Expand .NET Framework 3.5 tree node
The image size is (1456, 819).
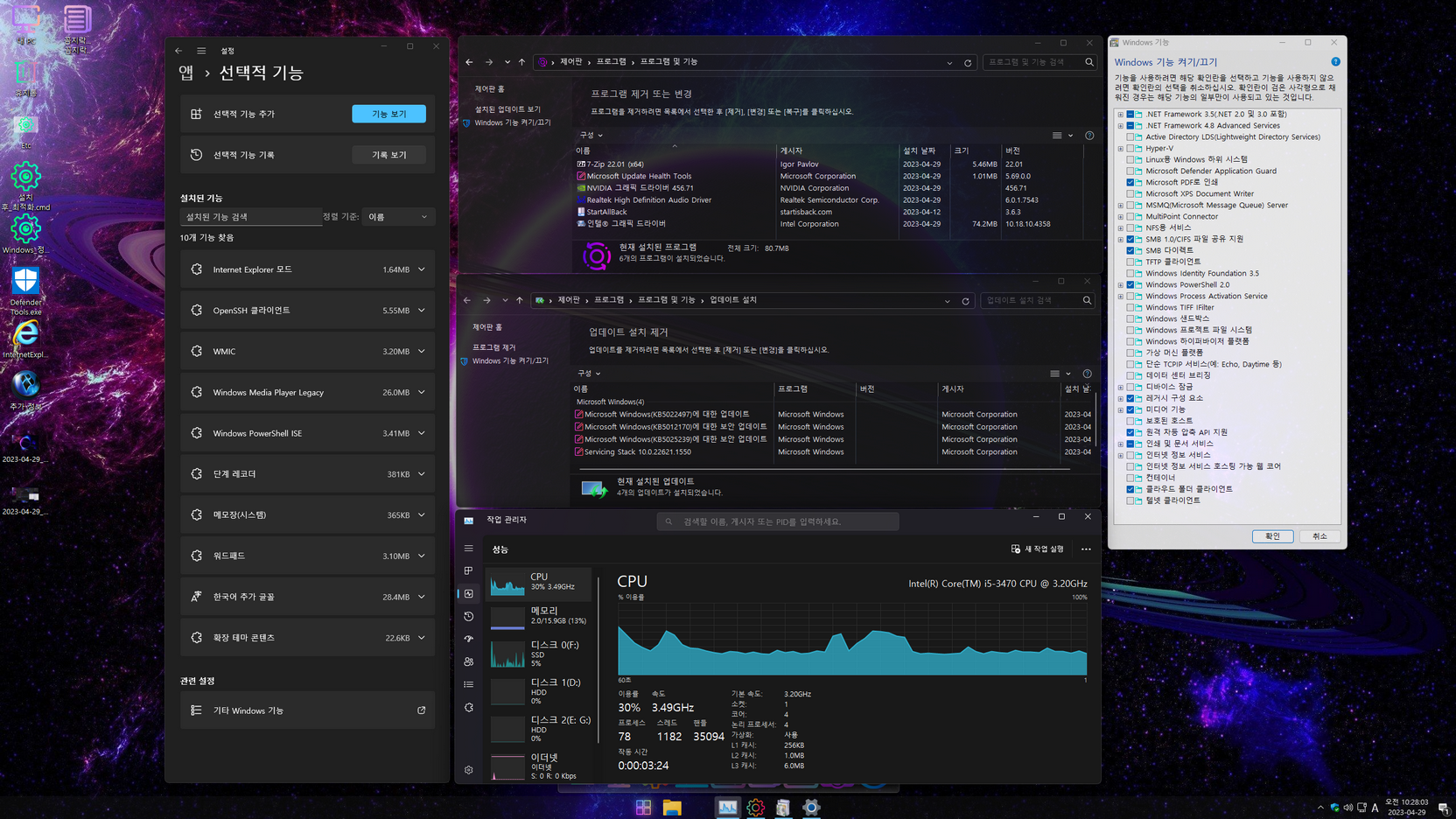coord(1121,115)
